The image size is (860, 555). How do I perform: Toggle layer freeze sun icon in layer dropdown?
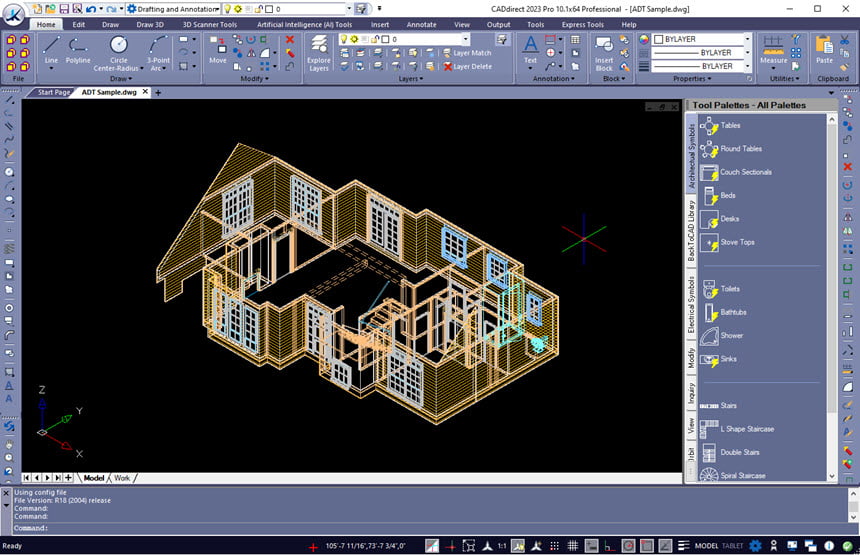point(354,39)
